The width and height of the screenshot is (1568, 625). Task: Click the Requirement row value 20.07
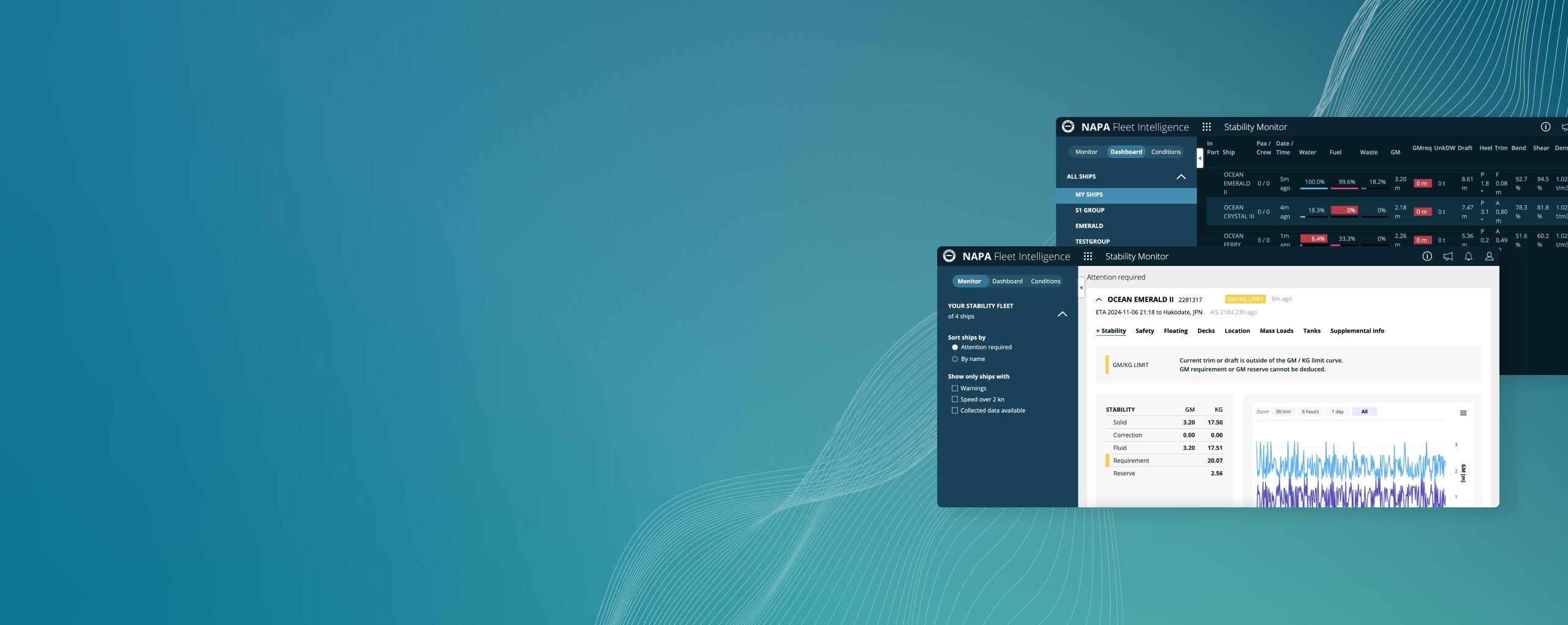(1215, 461)
